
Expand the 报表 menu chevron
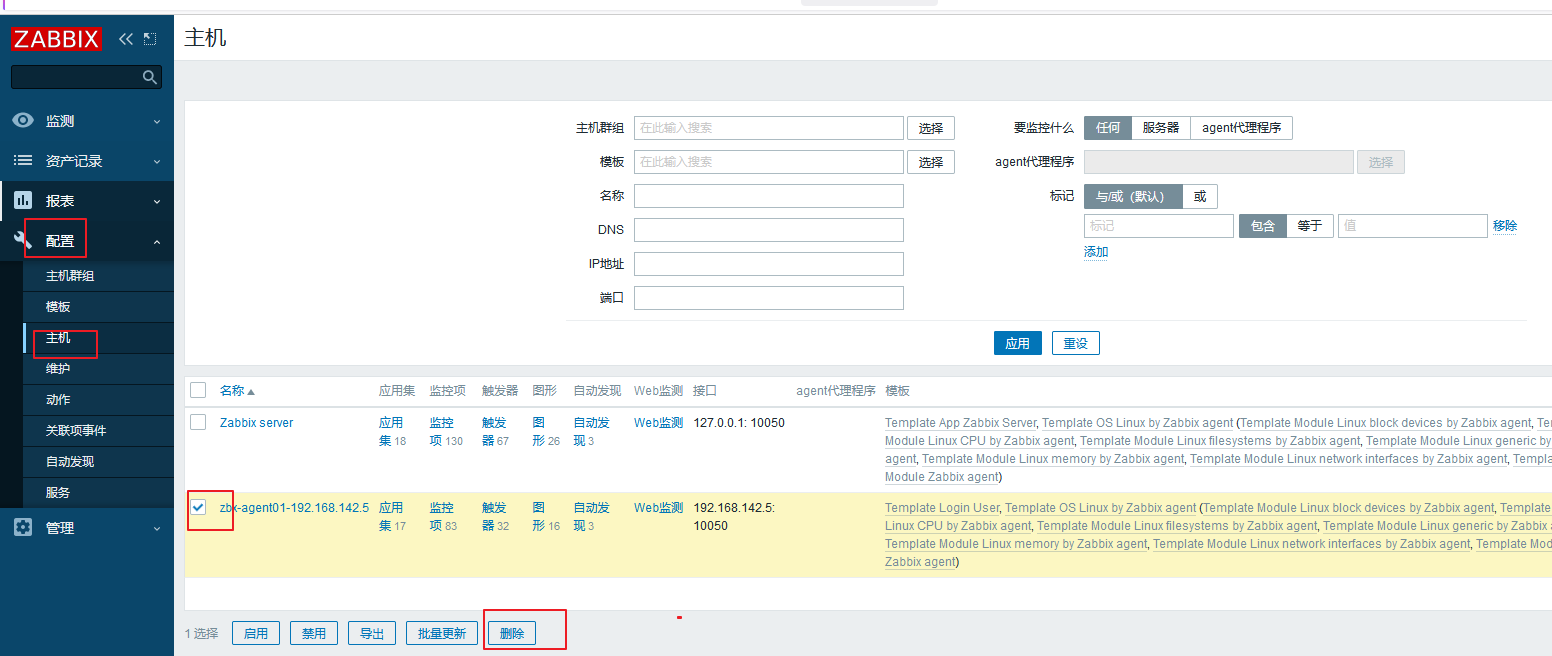[x=157, y=201]
